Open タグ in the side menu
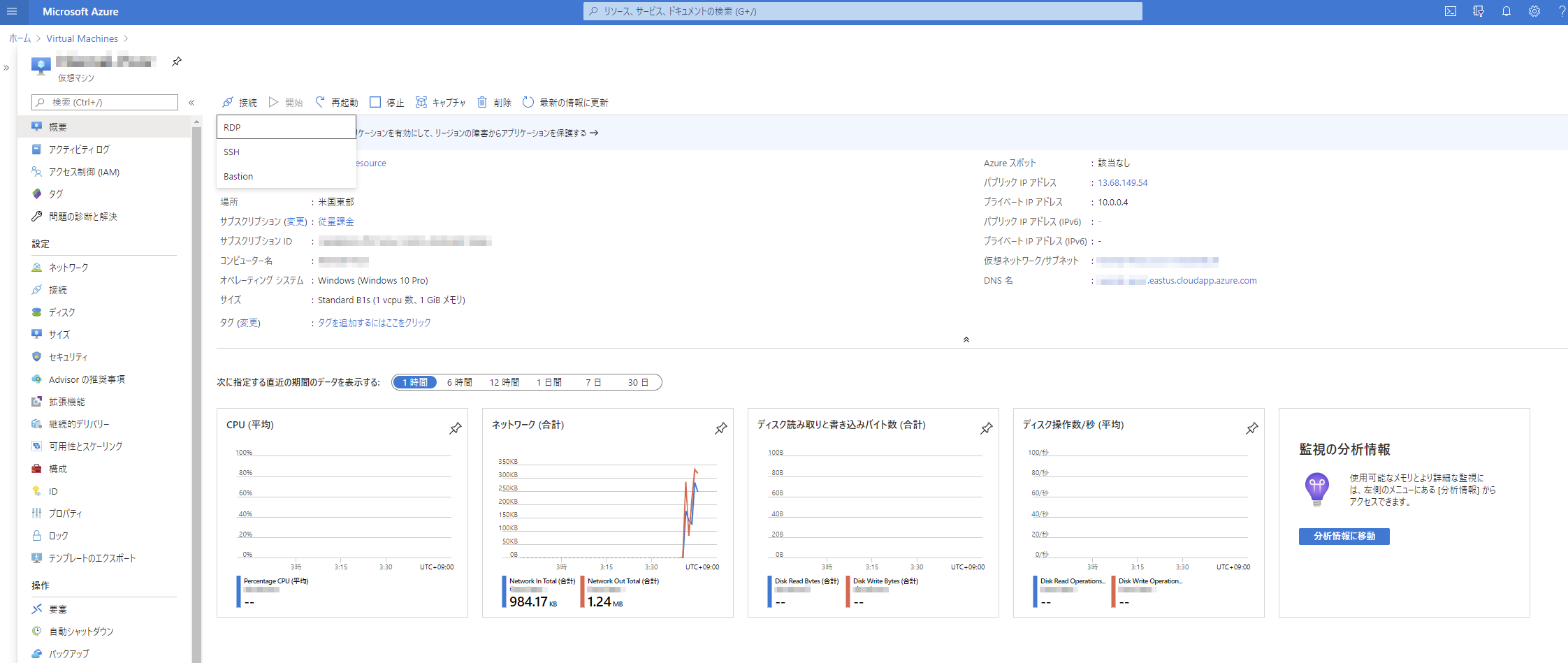The width and height of the screenshot is (1568, 663). coord(105,194)
